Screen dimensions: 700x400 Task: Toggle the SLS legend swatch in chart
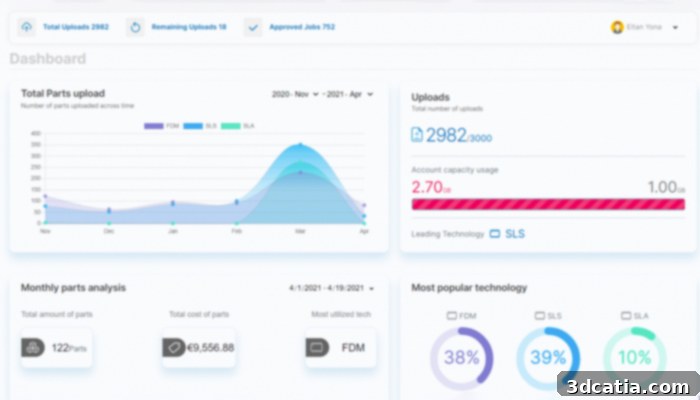(x=193, y=126)
